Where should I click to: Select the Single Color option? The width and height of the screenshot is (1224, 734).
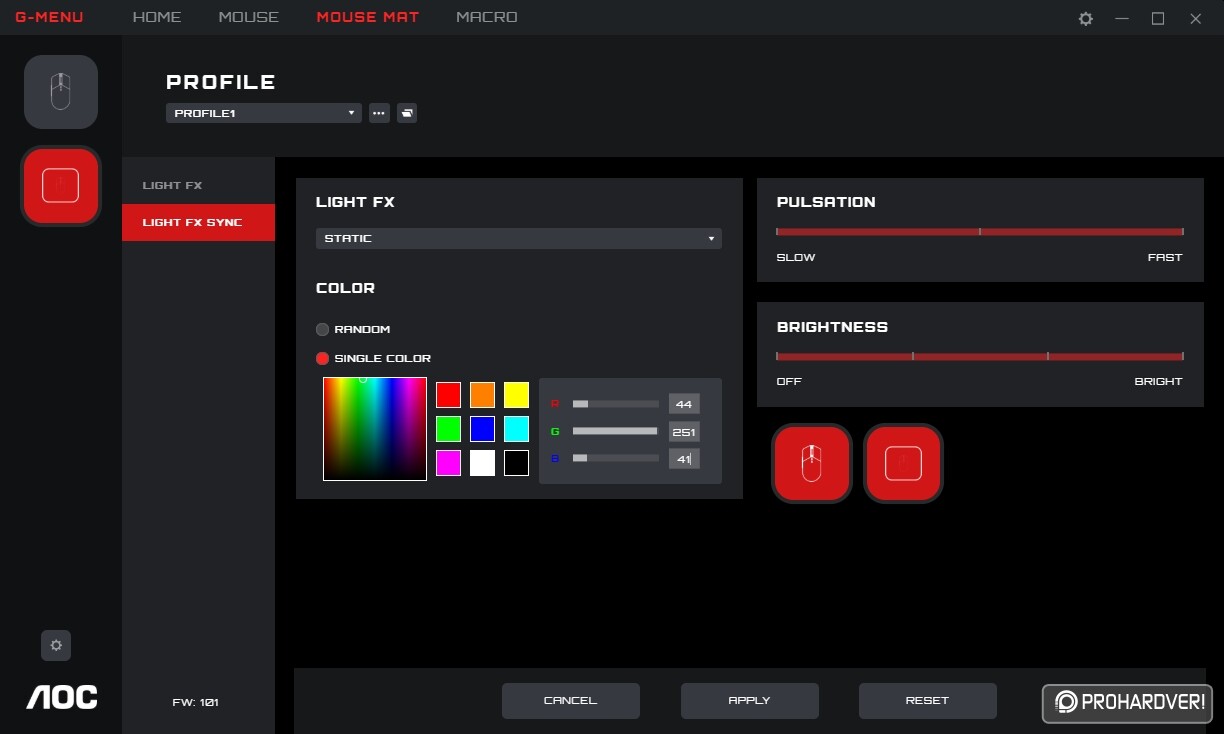tap(373, 358)
